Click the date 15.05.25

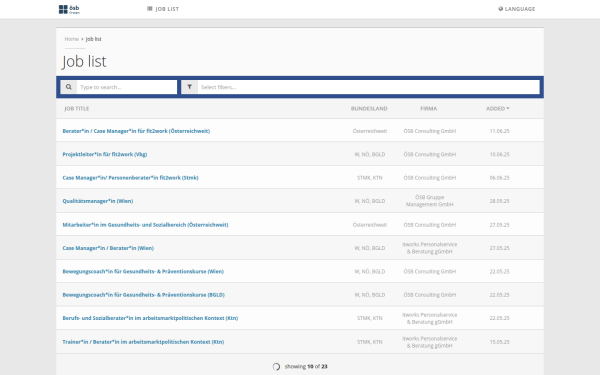(499, 342)
